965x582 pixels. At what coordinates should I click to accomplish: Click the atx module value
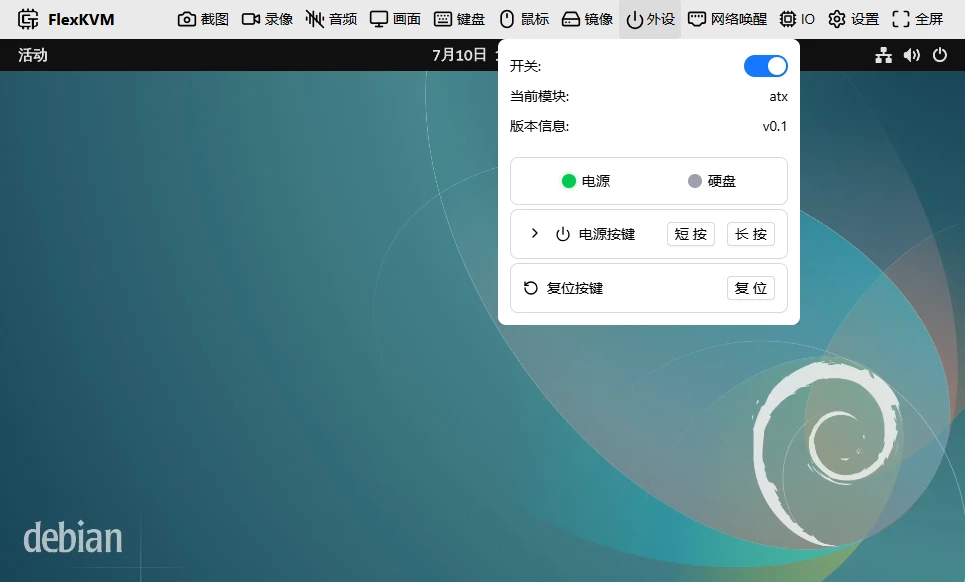[779, 97]
